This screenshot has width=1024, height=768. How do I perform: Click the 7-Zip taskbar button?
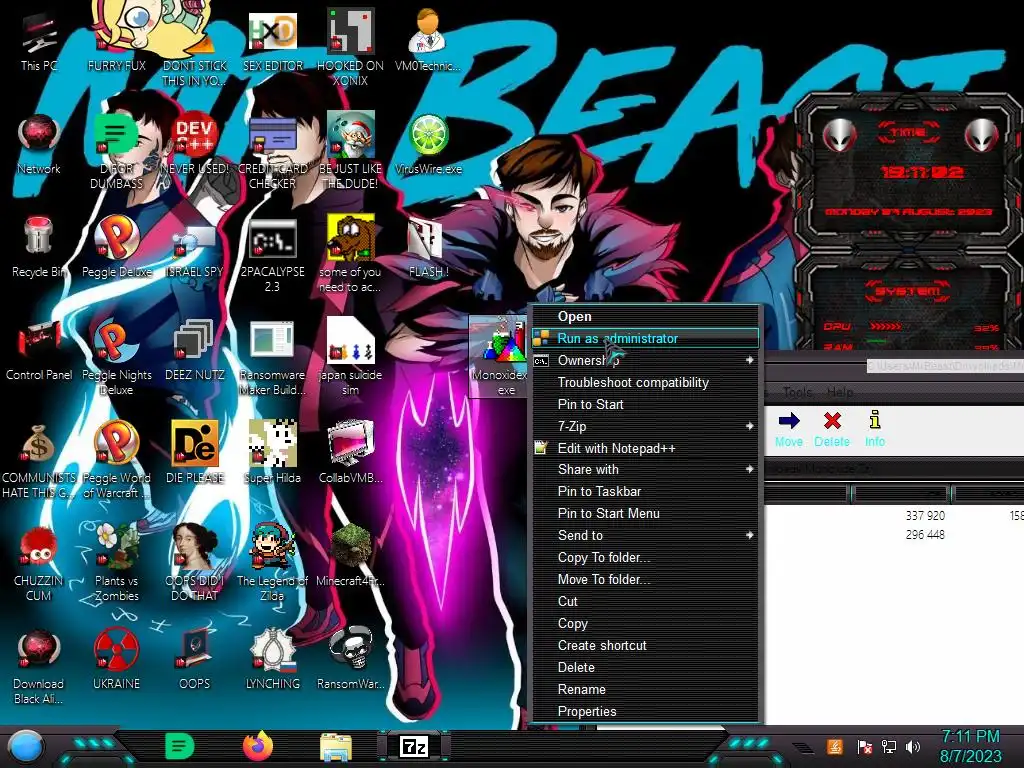[414, 746]
